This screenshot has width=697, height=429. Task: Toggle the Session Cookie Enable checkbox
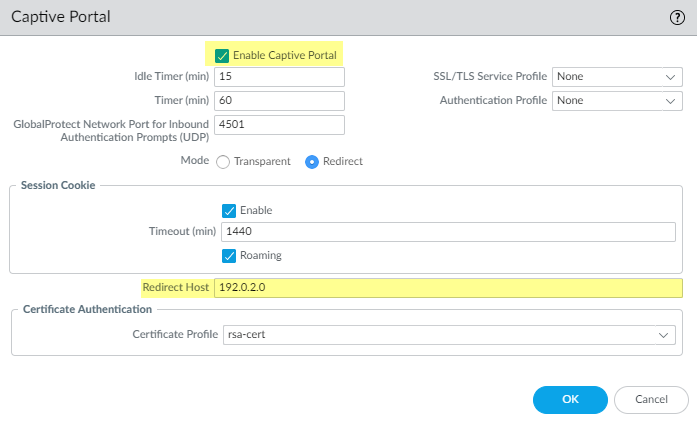[x=228, y=210]
